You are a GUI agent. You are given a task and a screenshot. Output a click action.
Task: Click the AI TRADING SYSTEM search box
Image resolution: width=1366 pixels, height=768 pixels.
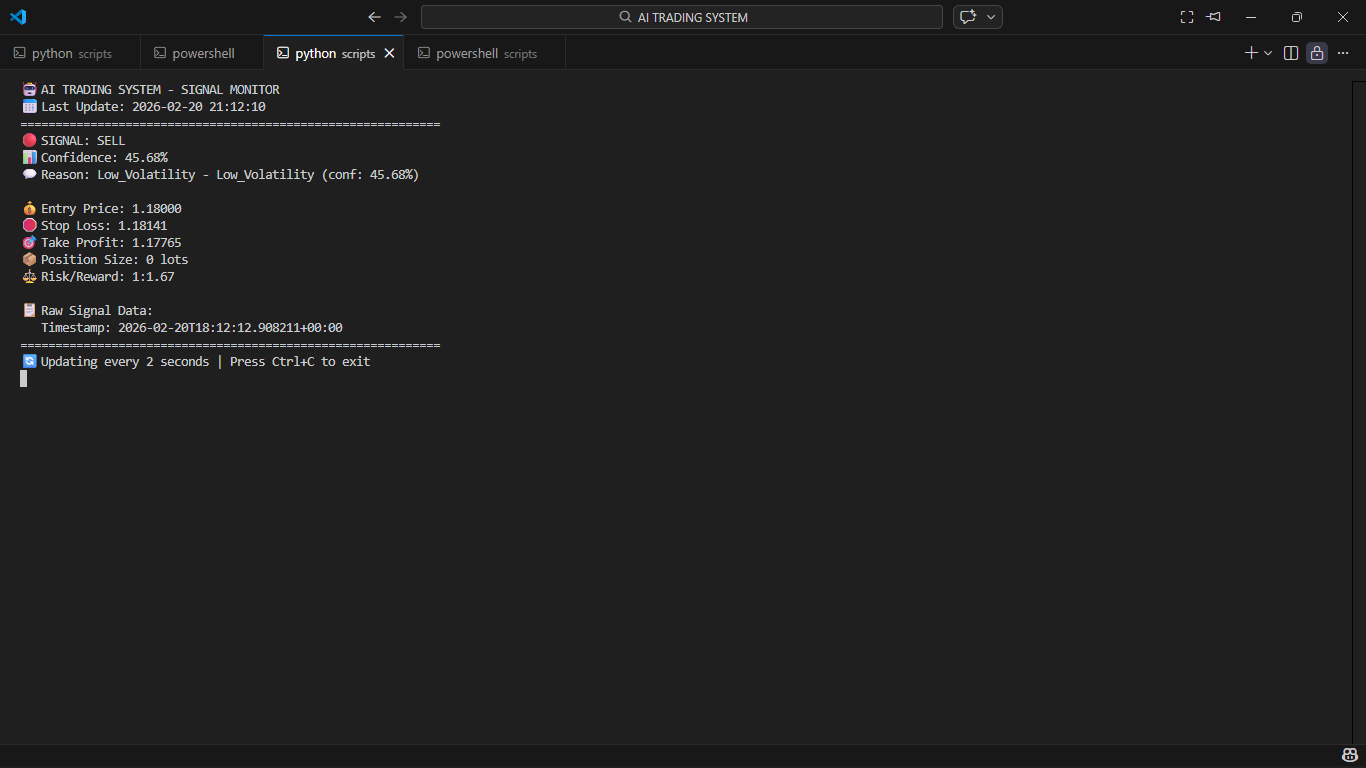tap(682, 17)
